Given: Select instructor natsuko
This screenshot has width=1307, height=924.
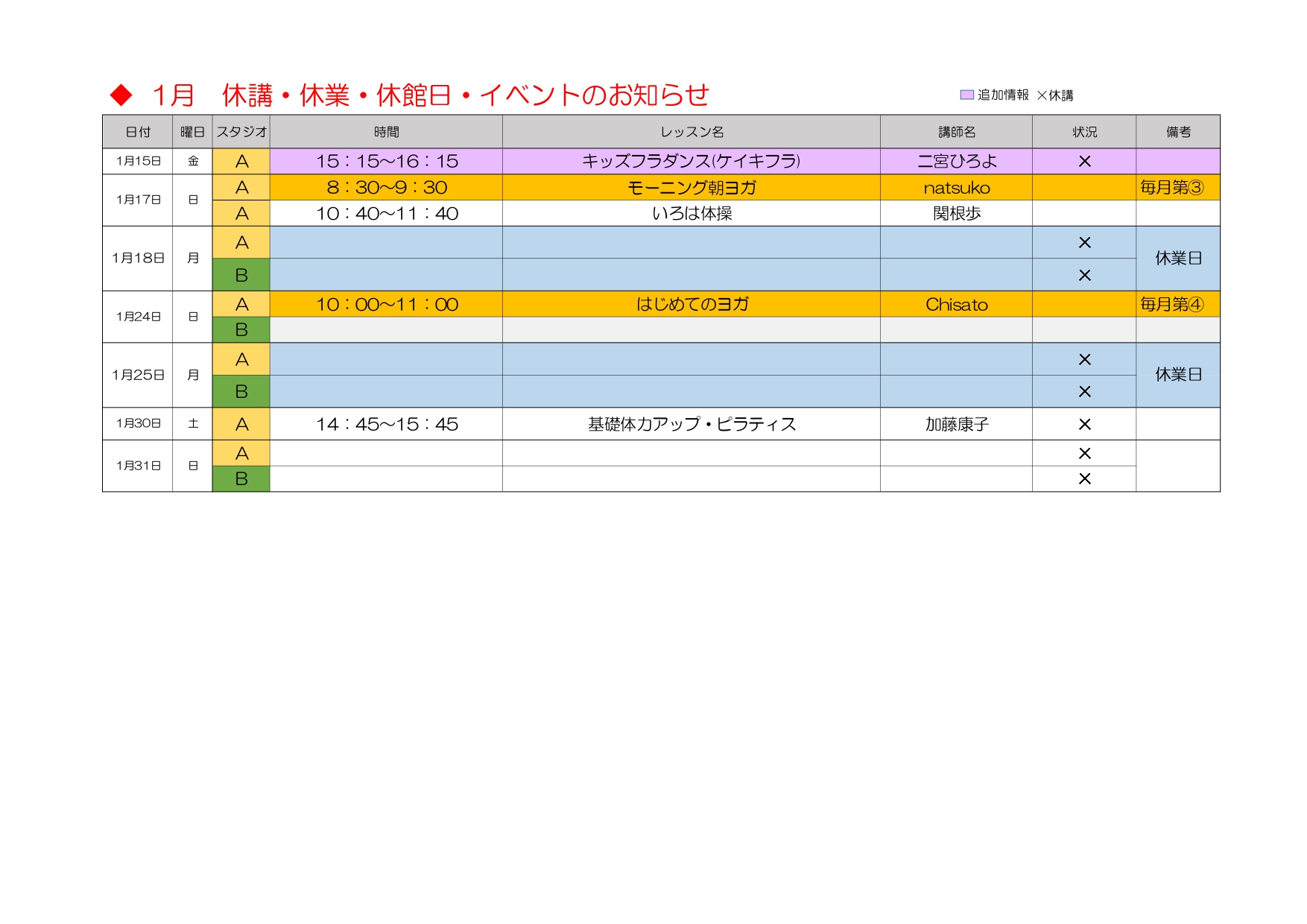Looking at the screenshot, I should (956, 187).
